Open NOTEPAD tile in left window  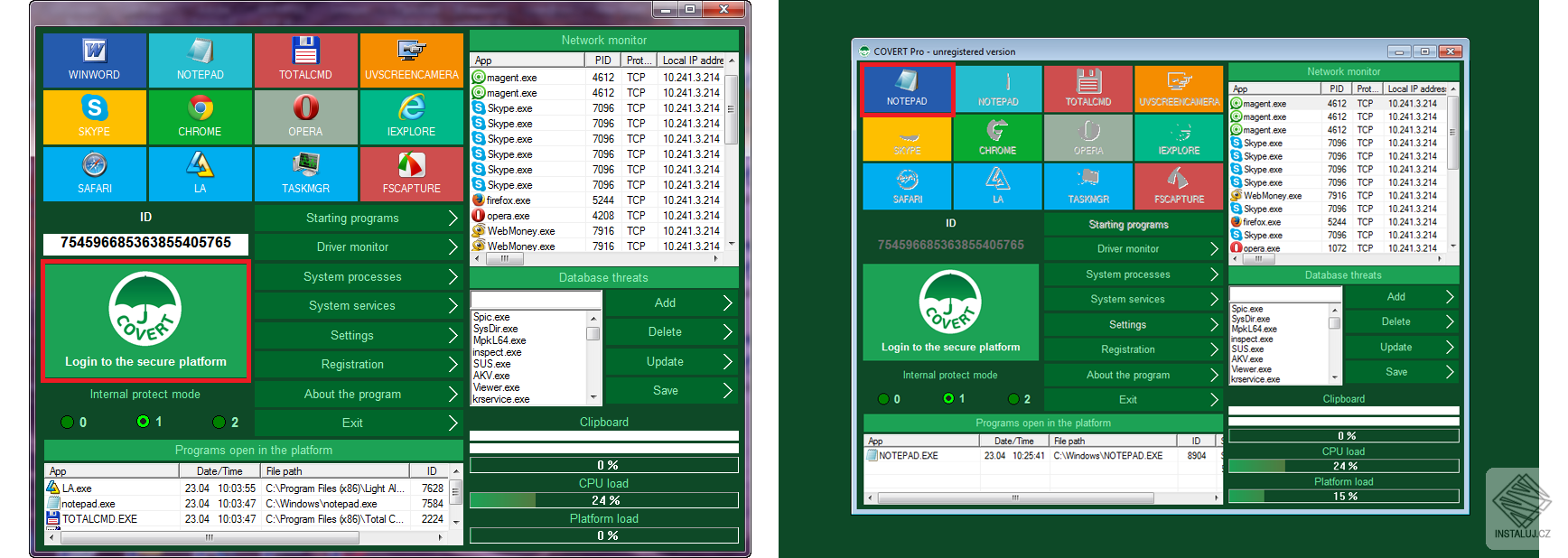200,60
